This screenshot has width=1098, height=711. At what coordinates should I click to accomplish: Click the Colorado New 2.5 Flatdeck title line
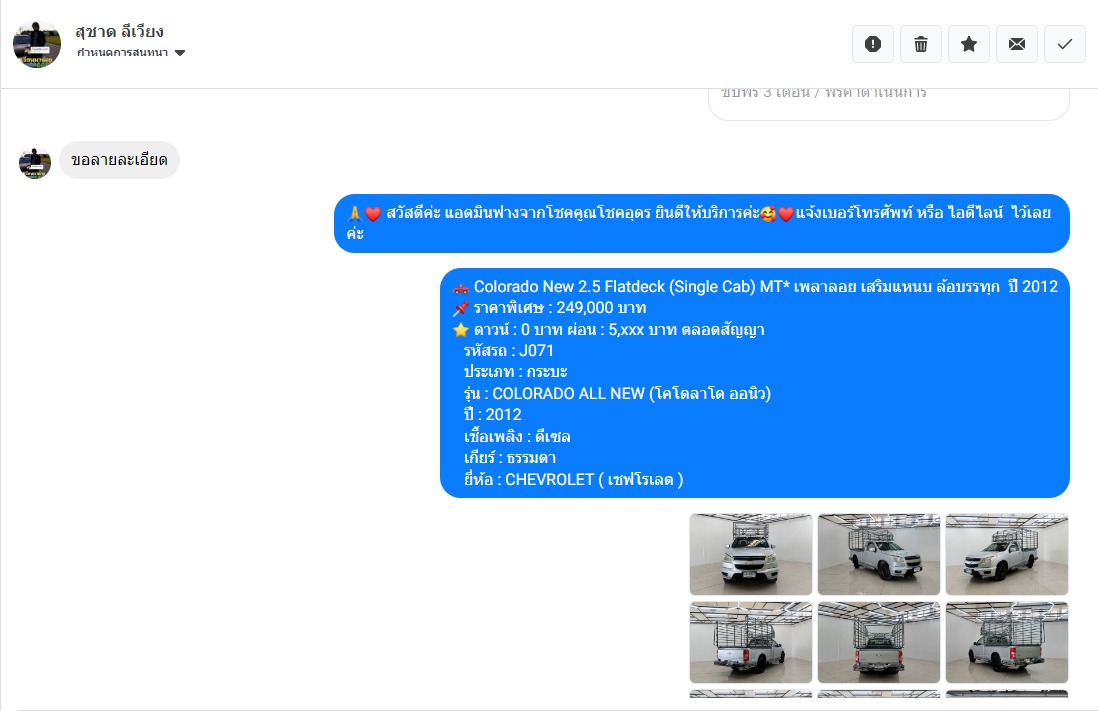click(756, 287)
